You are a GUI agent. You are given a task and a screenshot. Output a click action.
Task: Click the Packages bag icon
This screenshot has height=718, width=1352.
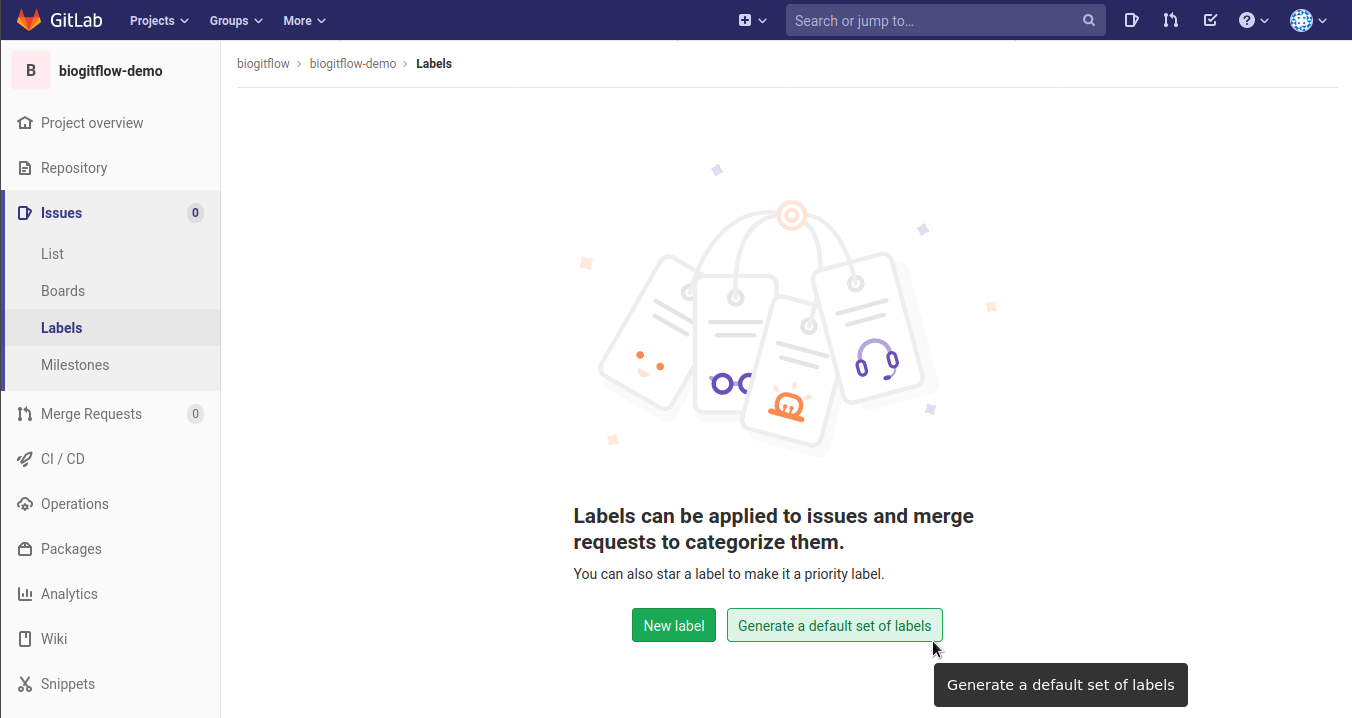(25, 549)
